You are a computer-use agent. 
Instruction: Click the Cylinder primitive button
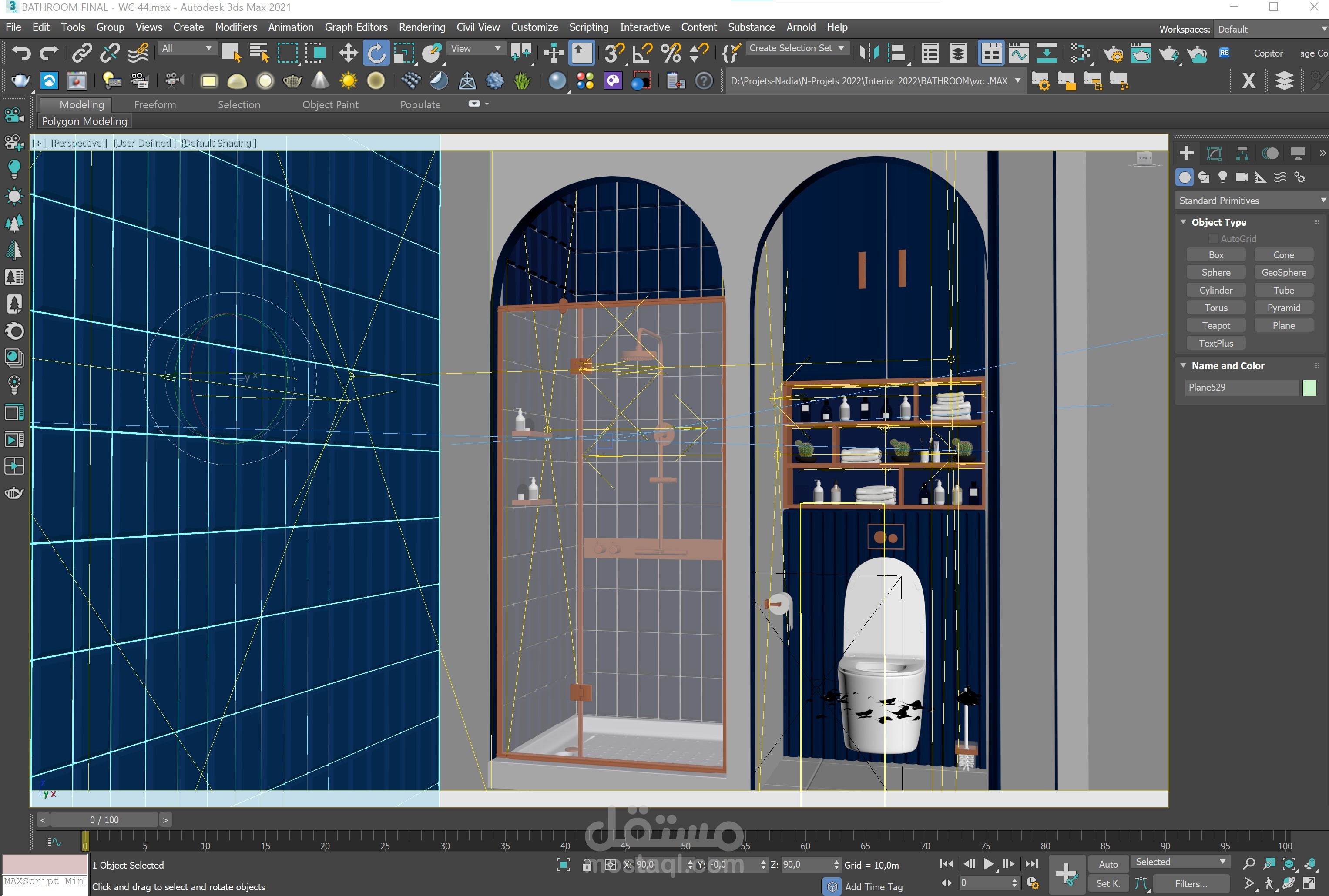pyautogui.click(x=1215, y=290)
